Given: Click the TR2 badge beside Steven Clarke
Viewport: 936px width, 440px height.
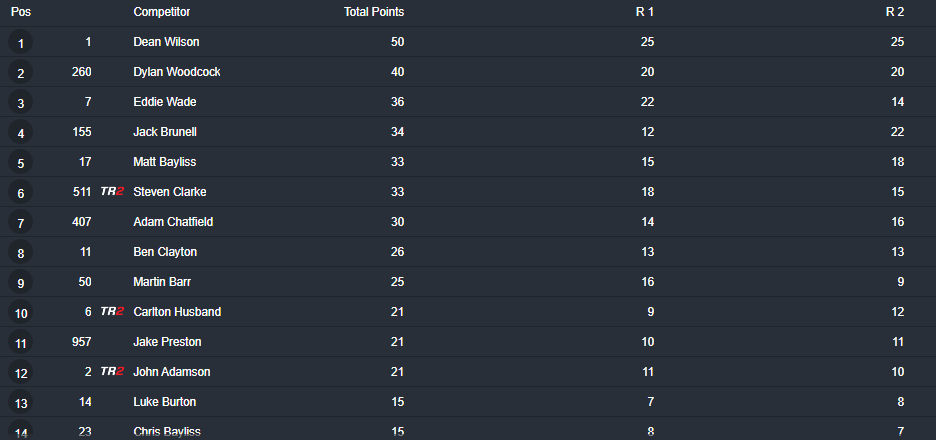Looking at the screenshot, I should [x=112, y=192].
